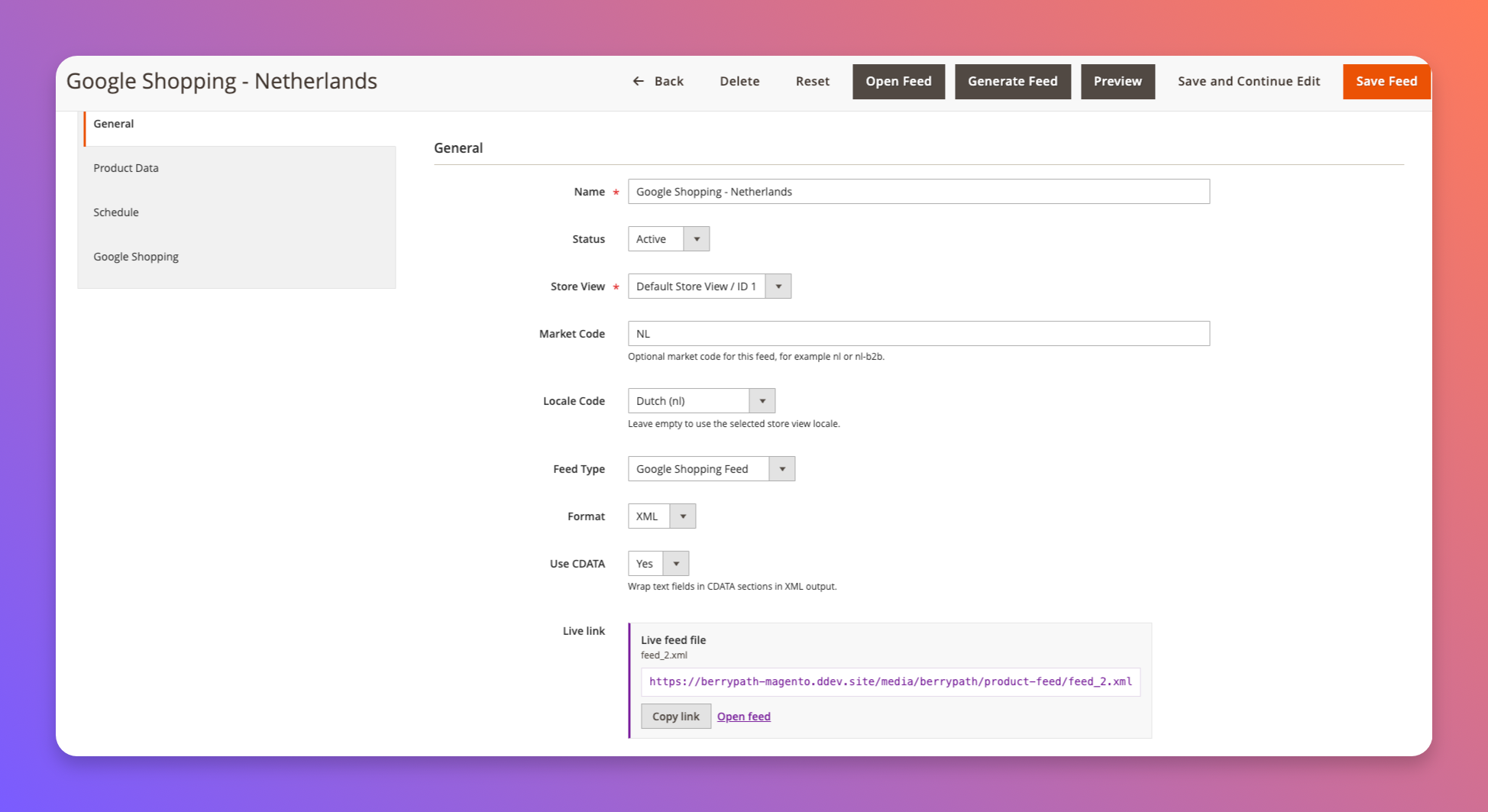Open the Store View dropdown
1488x812 pixels.
[709, 286]
